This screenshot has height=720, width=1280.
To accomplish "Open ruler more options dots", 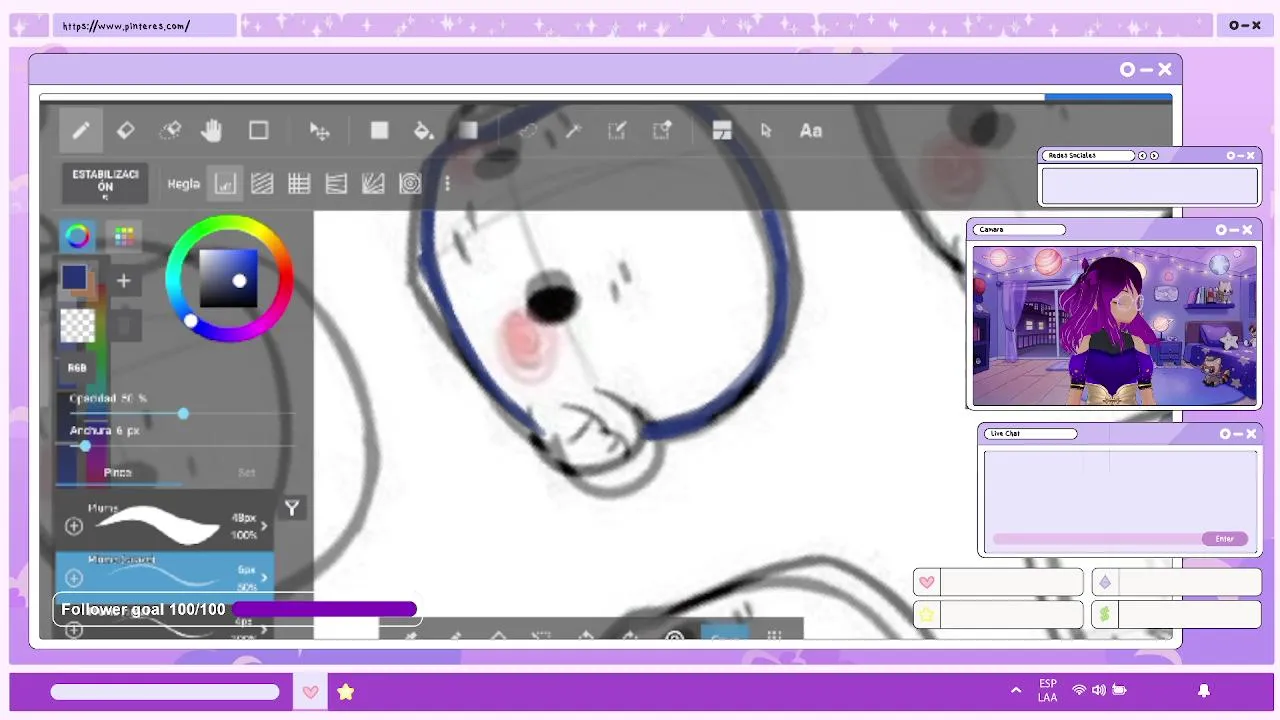I will click(x=447, y=184).
